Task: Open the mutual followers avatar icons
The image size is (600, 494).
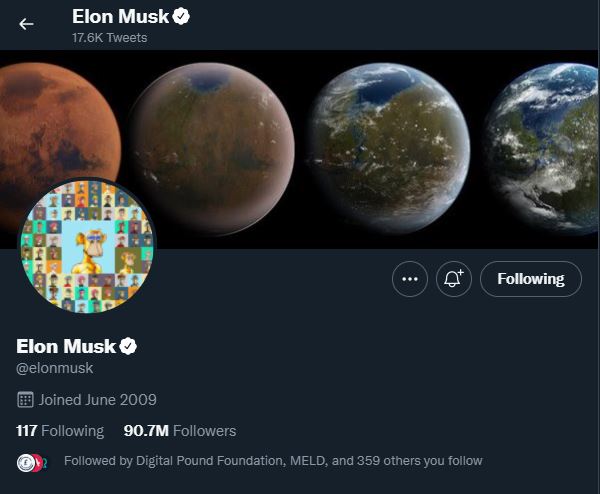Action: tap(29, 461)
